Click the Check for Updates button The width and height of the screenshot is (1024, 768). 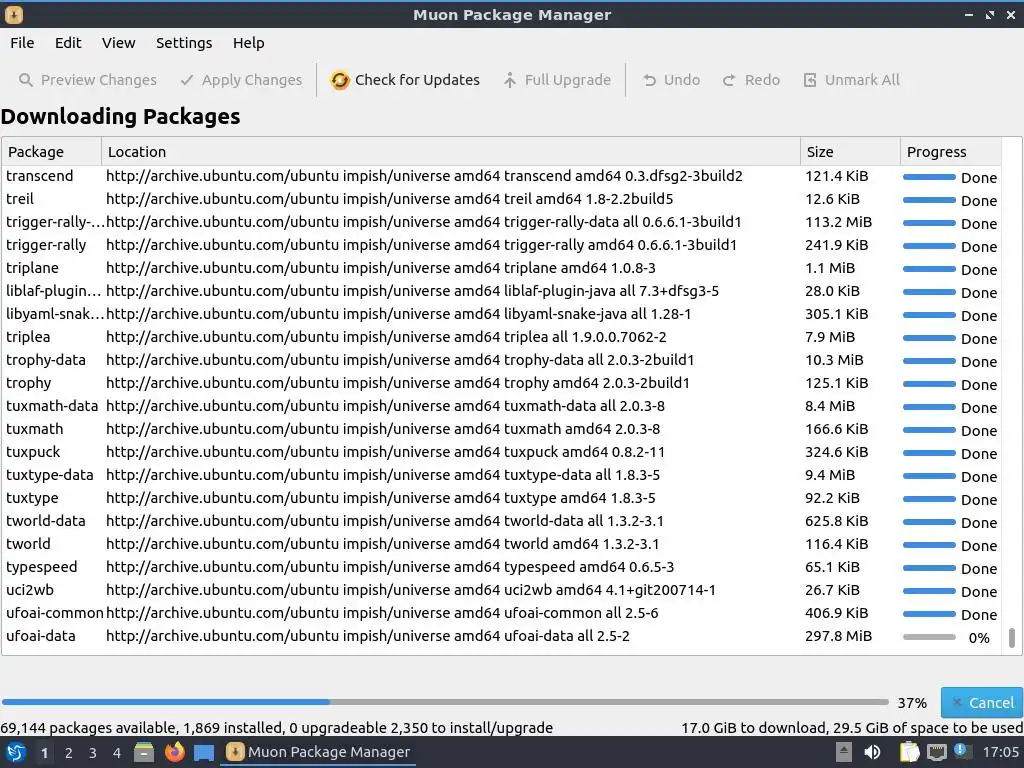pyautogui.click(x=404, y=80)
